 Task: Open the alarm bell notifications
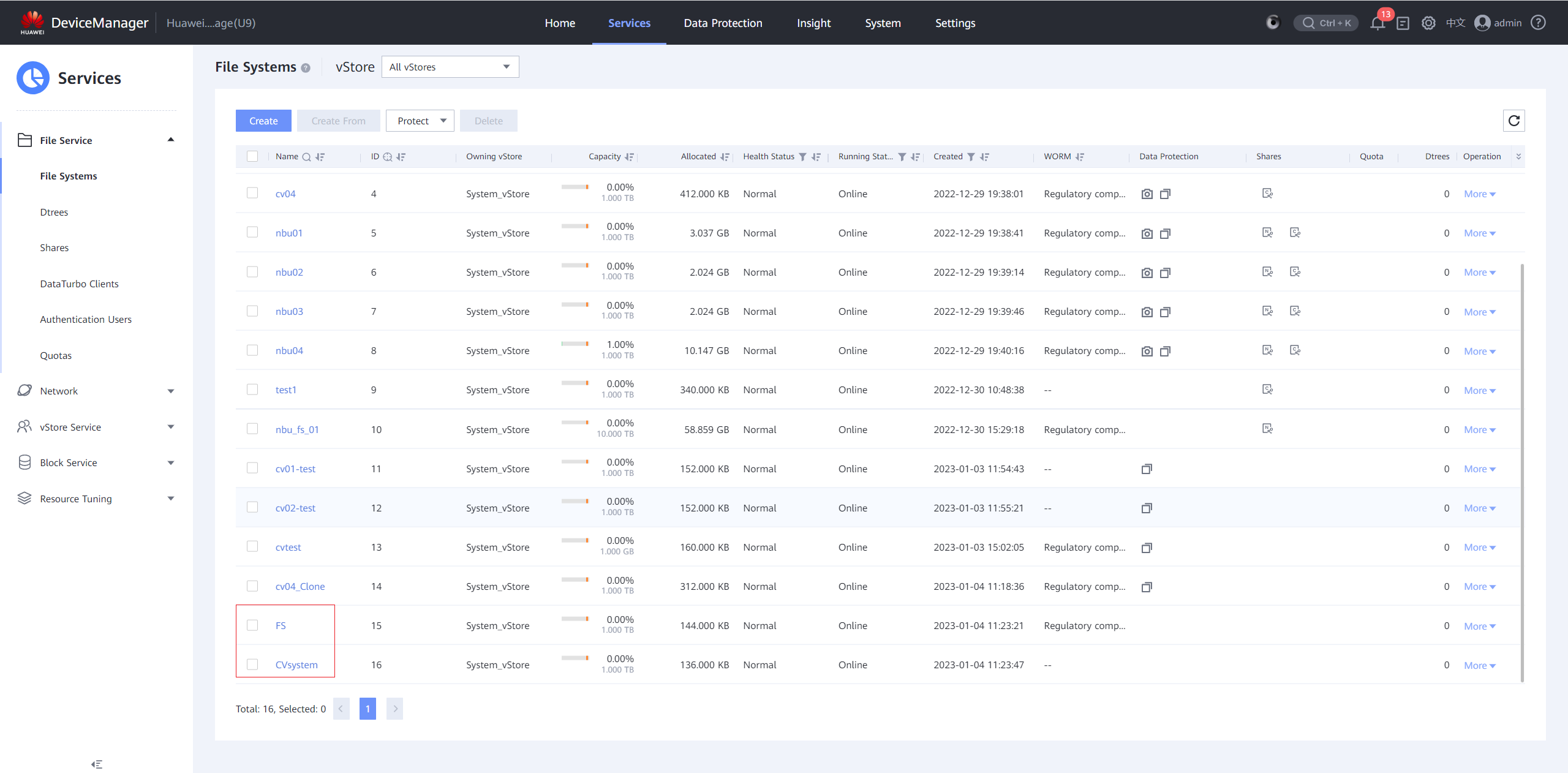[1378, 23]
